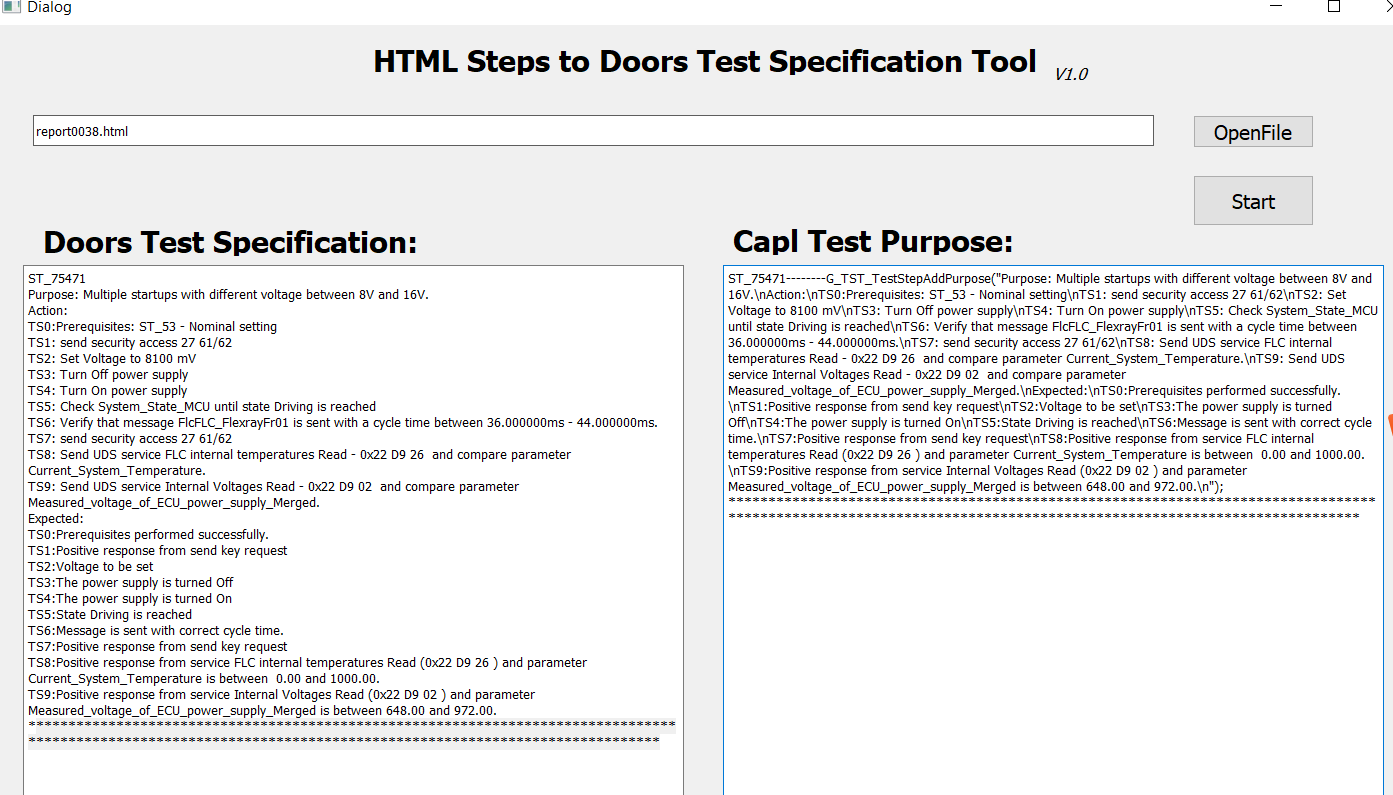Click the 'TS1: send security access 27 61/62' line
The width and height of the screenshot is (1393, 795).
(130, 343)
